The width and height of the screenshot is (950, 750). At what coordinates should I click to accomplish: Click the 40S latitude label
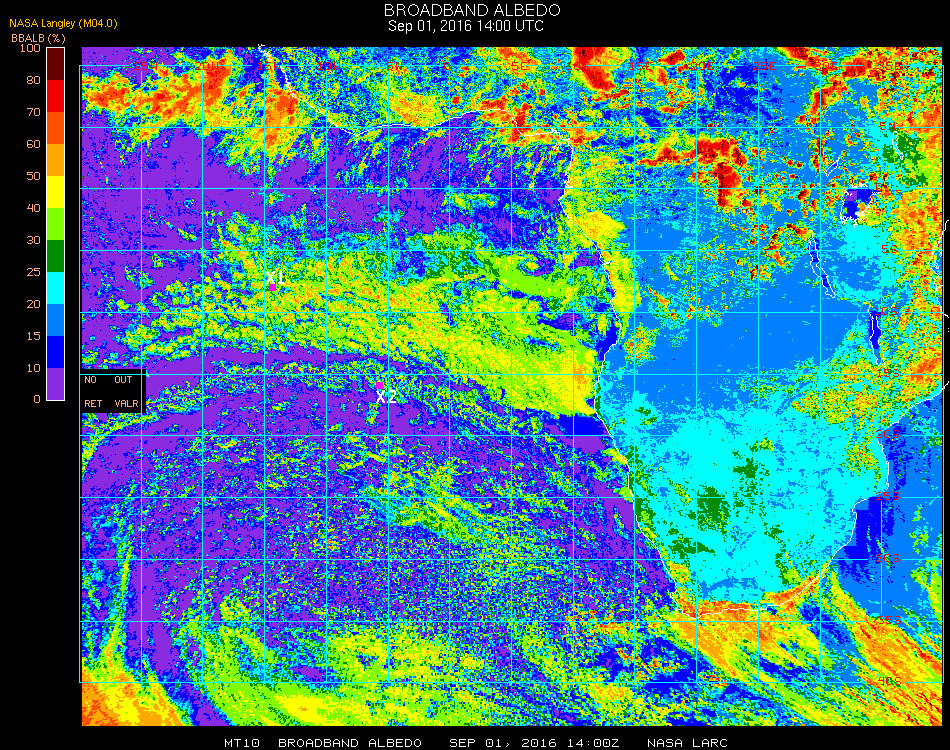click(x=889, y=682)
